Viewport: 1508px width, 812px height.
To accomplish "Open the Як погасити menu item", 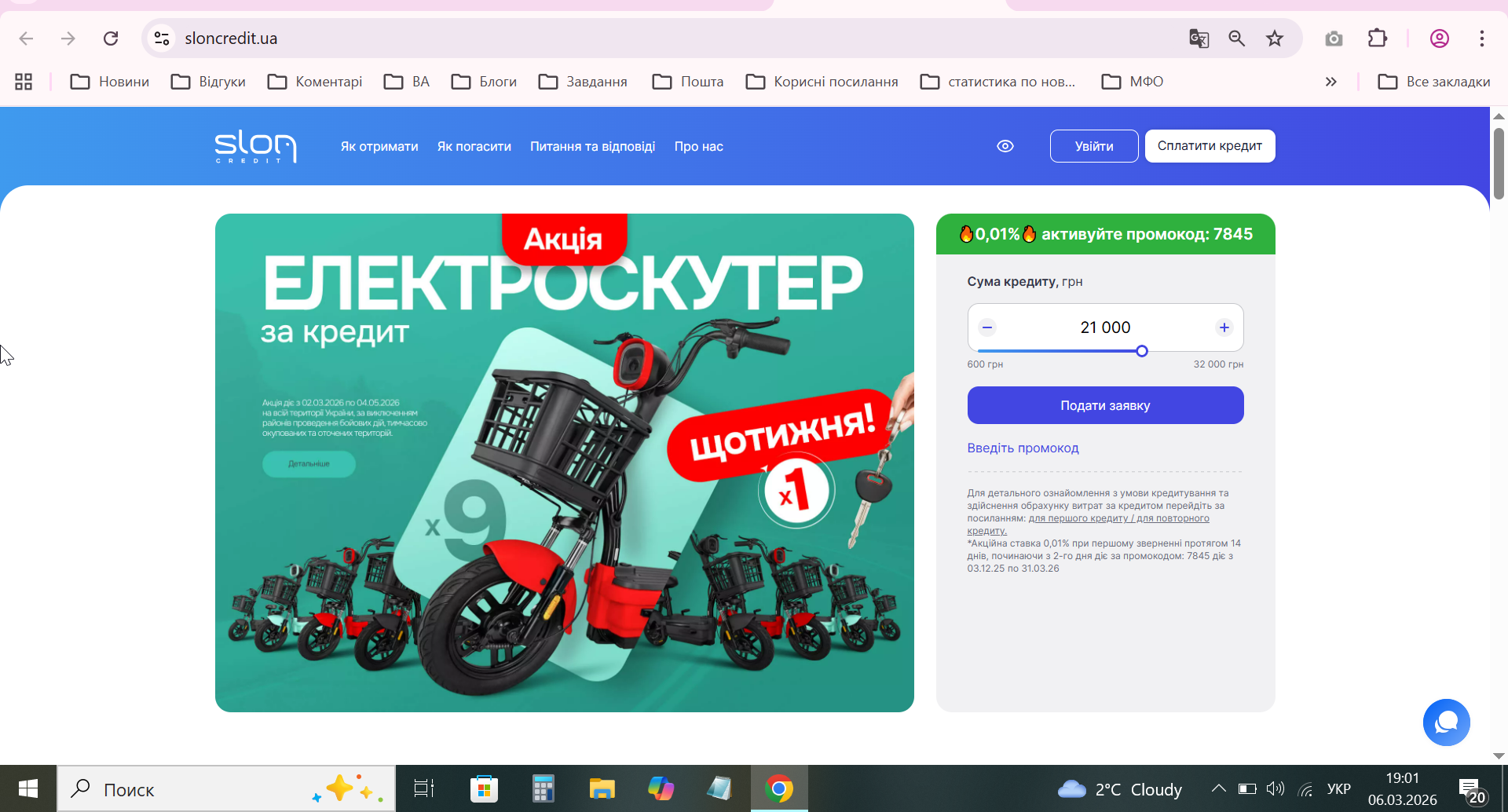I will (474, 147).
